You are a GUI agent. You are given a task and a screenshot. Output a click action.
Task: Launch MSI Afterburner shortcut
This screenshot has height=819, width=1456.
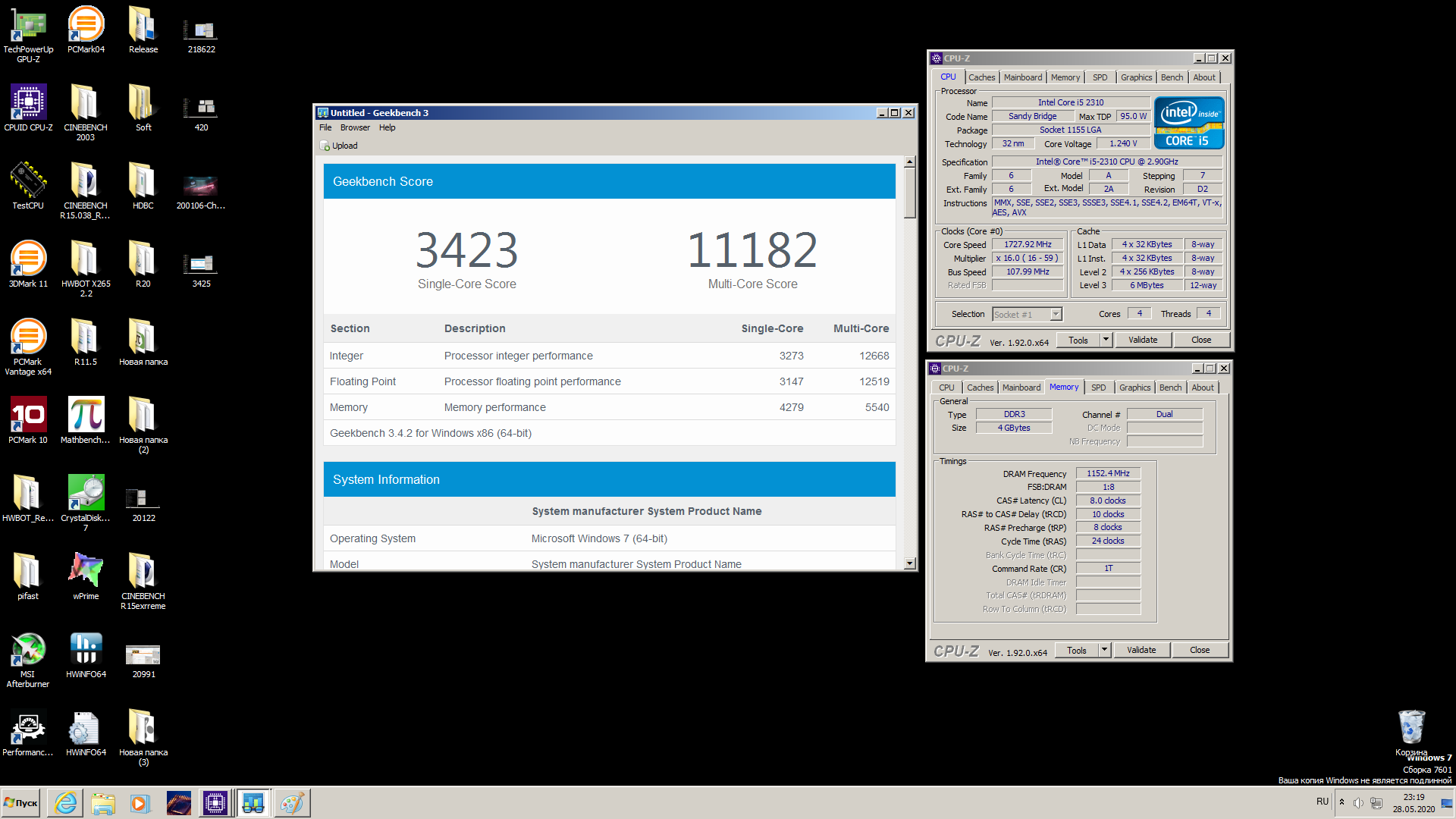(x=28, y=659)
